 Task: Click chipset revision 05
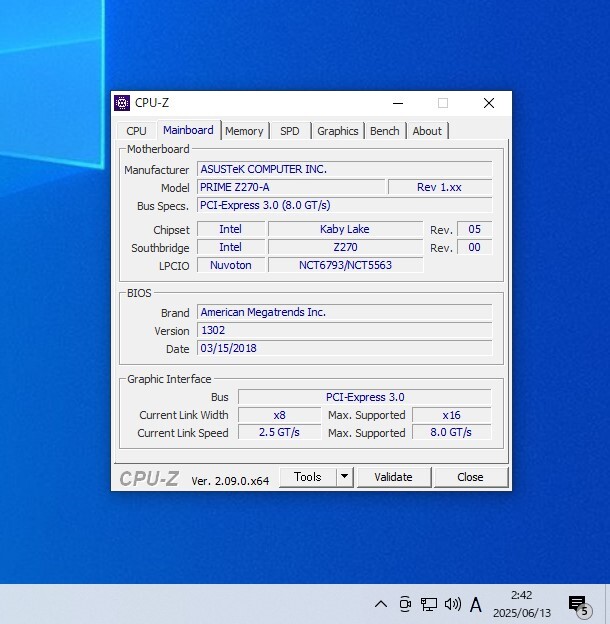(x=474, y=229)
